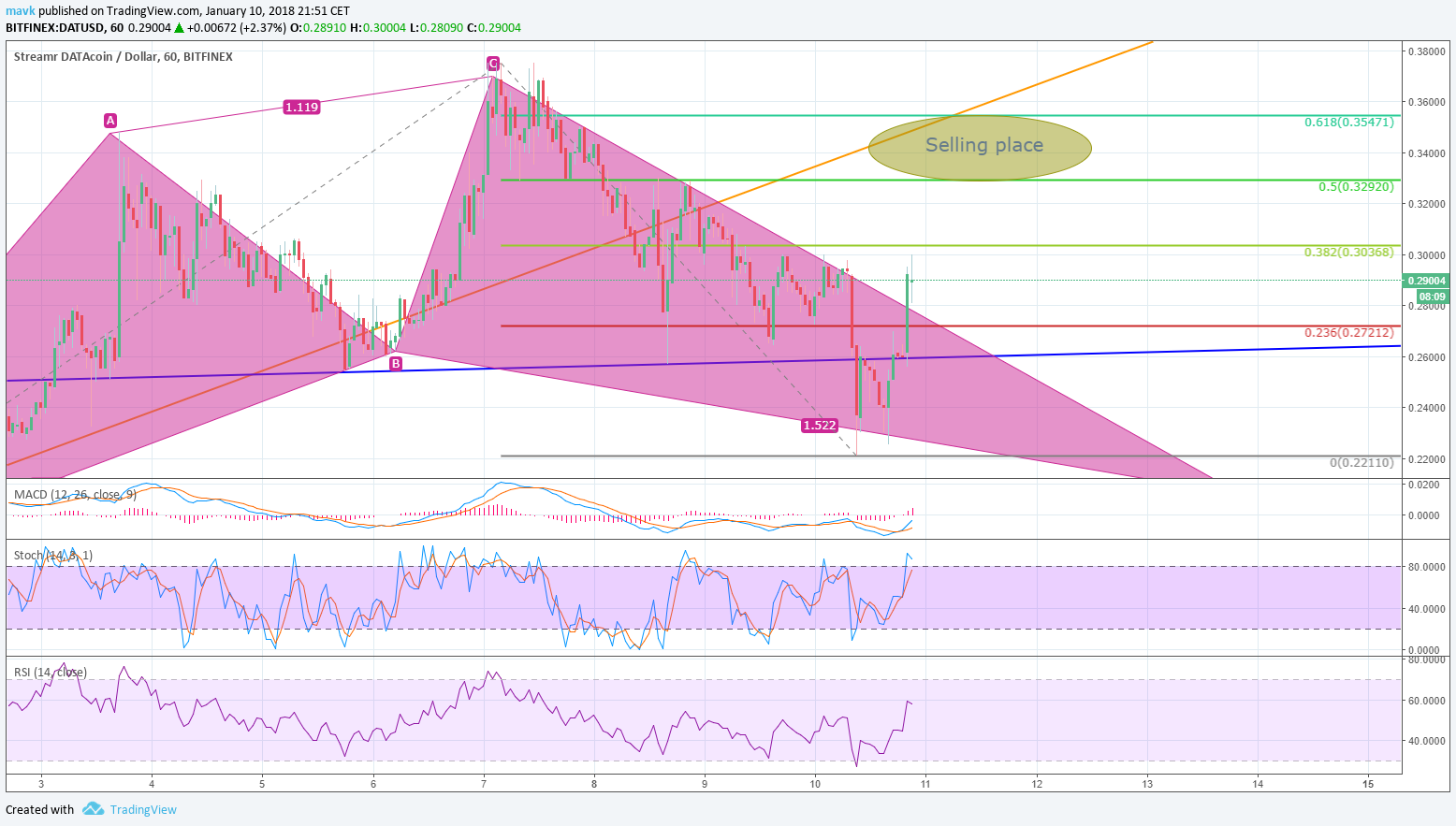The height and width of the screenshot is (826, 1456).
Task: Click date 13 on time axis
Action: 1147,784
